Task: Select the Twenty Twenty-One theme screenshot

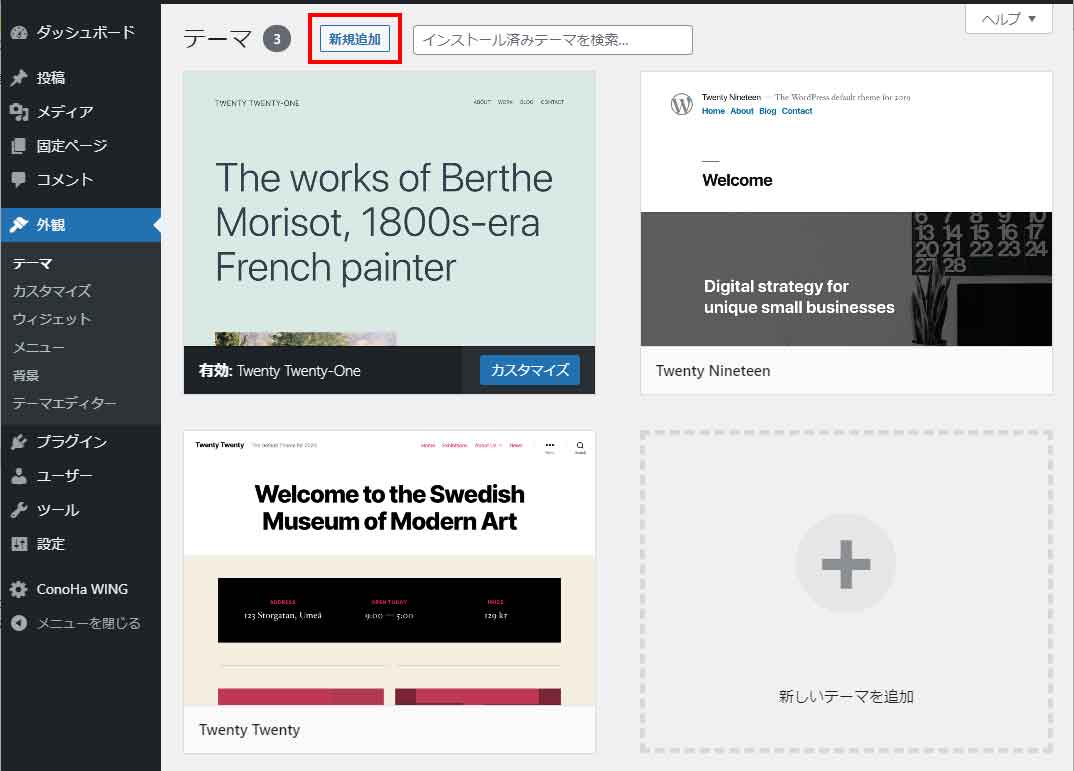Action: 389,209
